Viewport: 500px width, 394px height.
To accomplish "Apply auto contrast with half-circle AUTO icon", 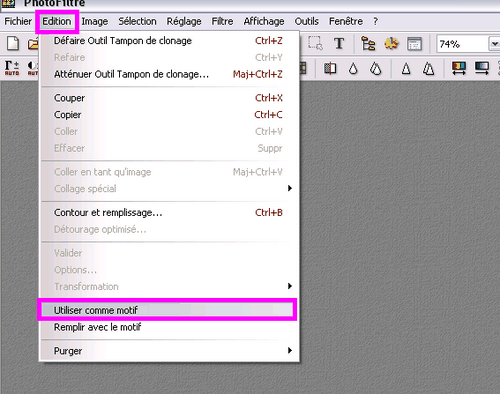I will [x=33, y=68].
